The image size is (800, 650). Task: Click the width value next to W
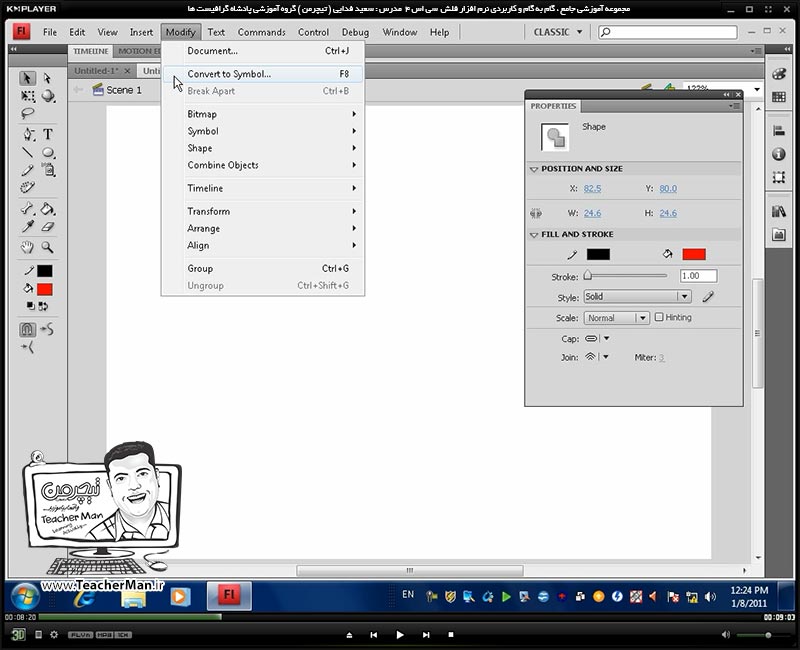592,213
